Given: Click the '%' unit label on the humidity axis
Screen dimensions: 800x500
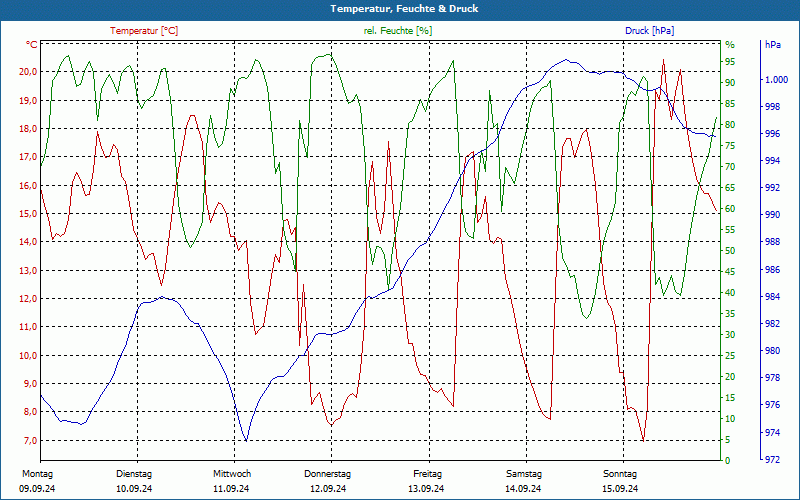Looking at the screenshot, I should point(730,45).
